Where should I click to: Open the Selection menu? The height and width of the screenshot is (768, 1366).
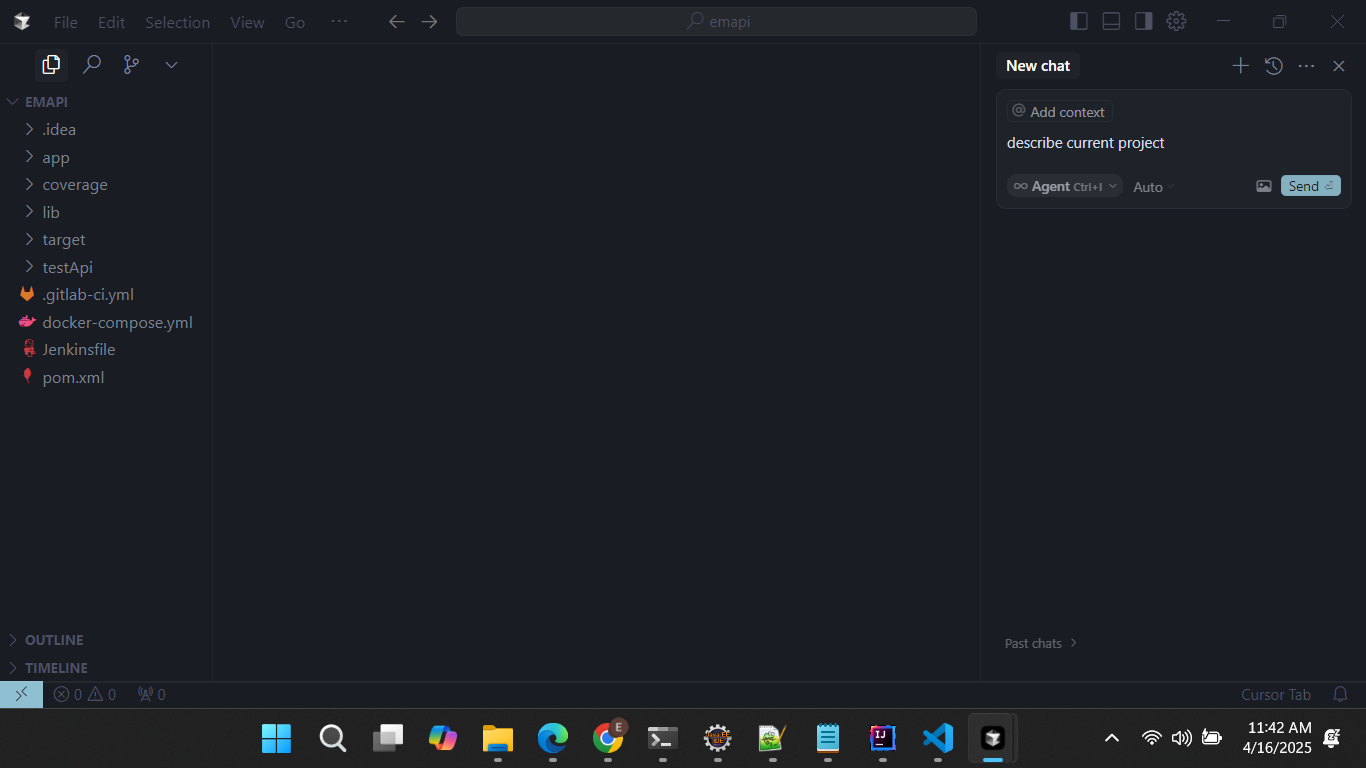tap(177, 22)
